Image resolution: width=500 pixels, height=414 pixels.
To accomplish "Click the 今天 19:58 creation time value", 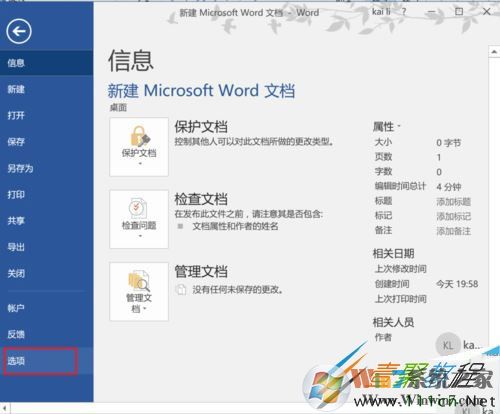I will pyautogui.click(x=457, y=284).
